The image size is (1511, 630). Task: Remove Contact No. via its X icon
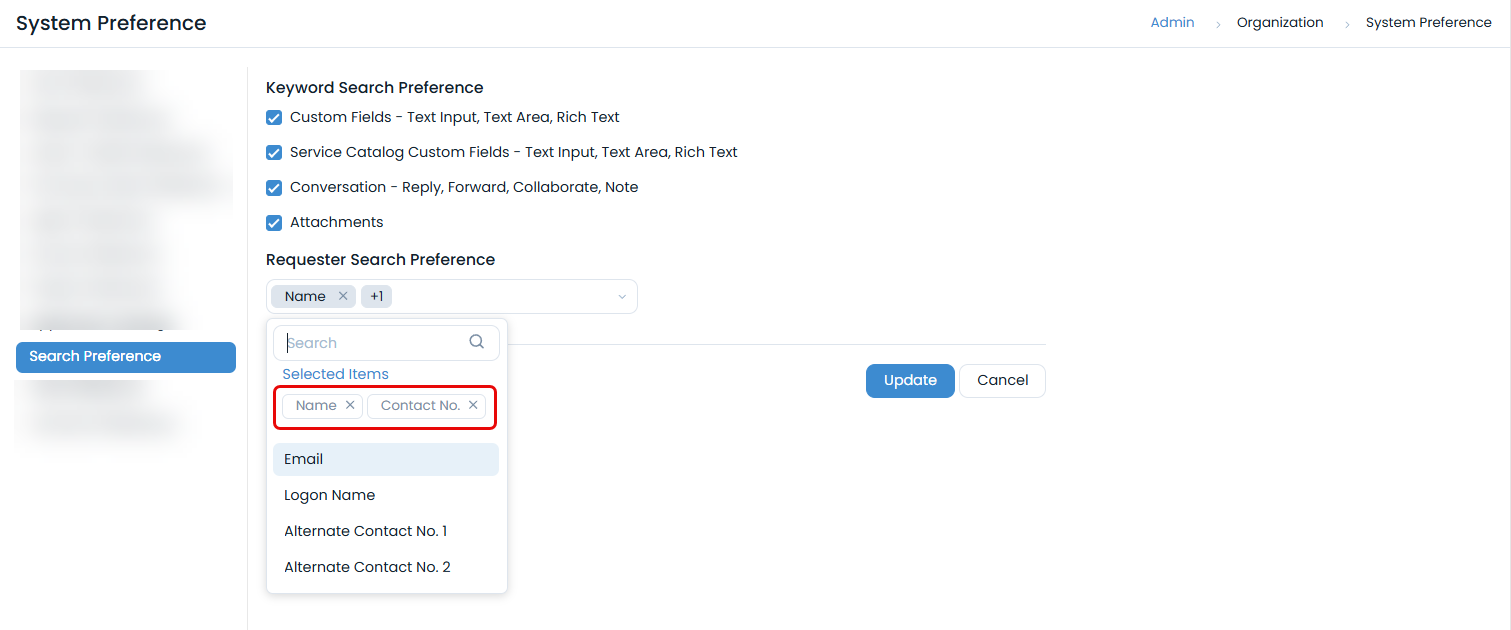(x=472, y=405)
